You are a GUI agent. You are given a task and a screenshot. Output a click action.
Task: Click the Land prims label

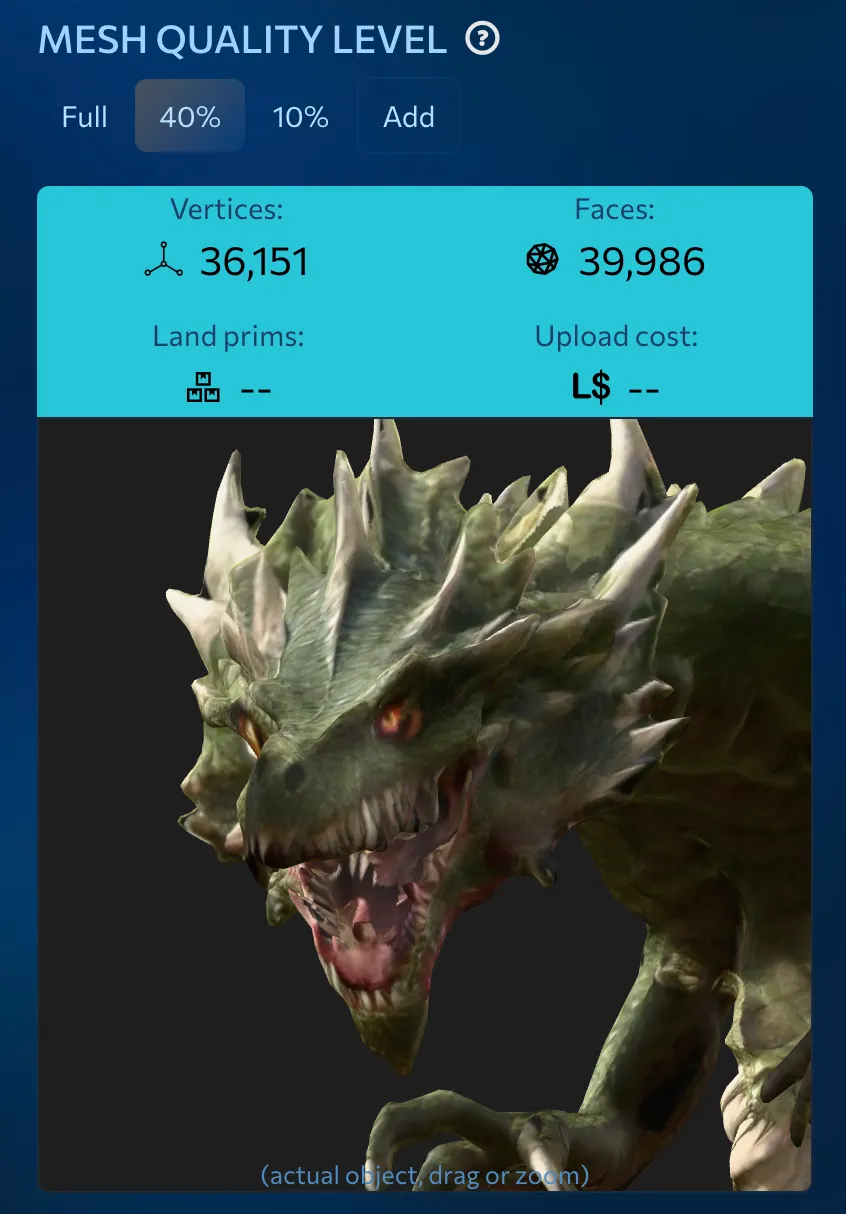pos(228,337)
